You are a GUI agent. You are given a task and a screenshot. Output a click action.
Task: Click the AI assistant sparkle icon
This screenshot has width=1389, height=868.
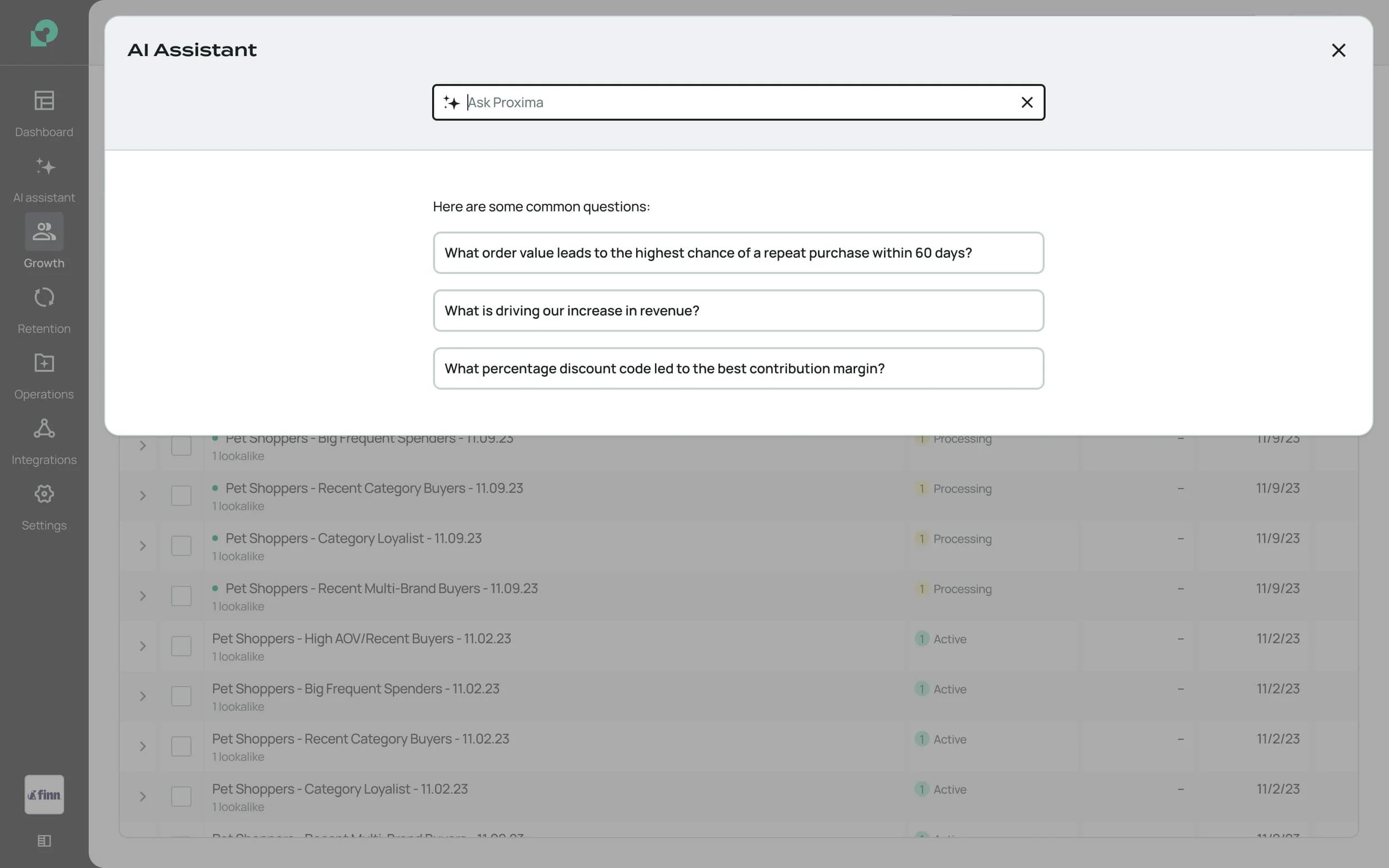coord(44,167)
